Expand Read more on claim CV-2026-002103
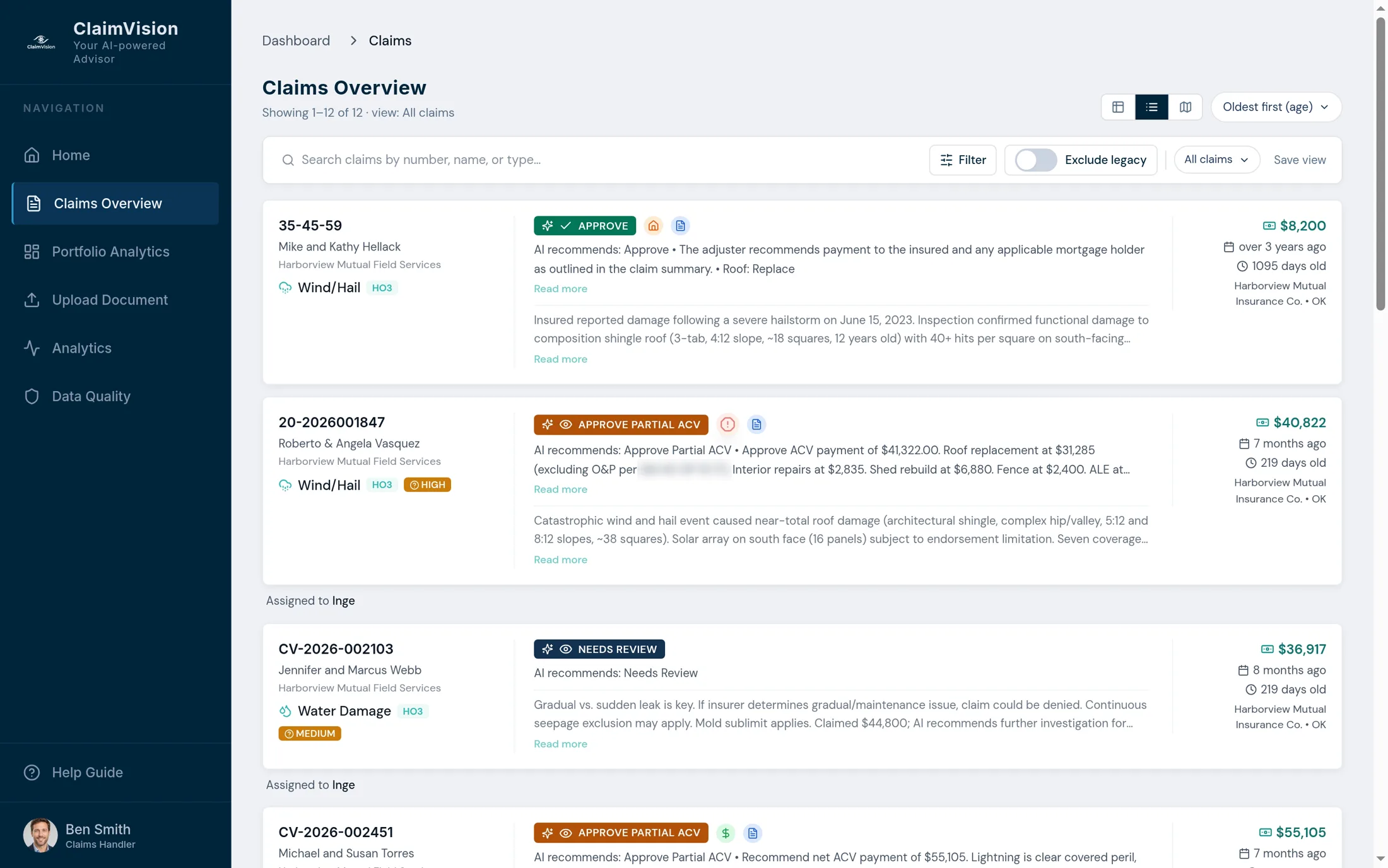This screenshot has width=1388, height=868. (560, 744)
